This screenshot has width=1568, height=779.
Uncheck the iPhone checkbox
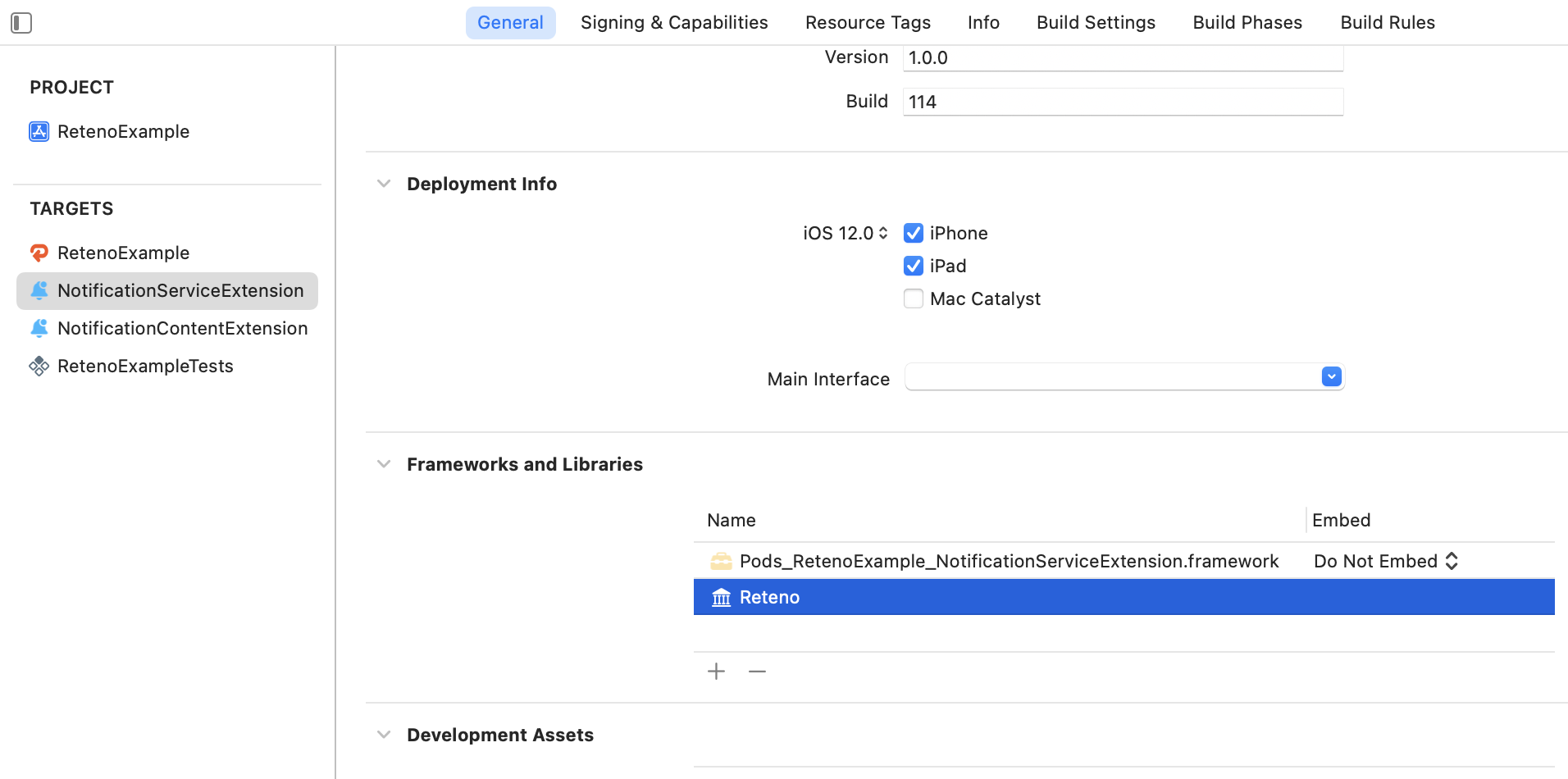click(x=914, y=233)
